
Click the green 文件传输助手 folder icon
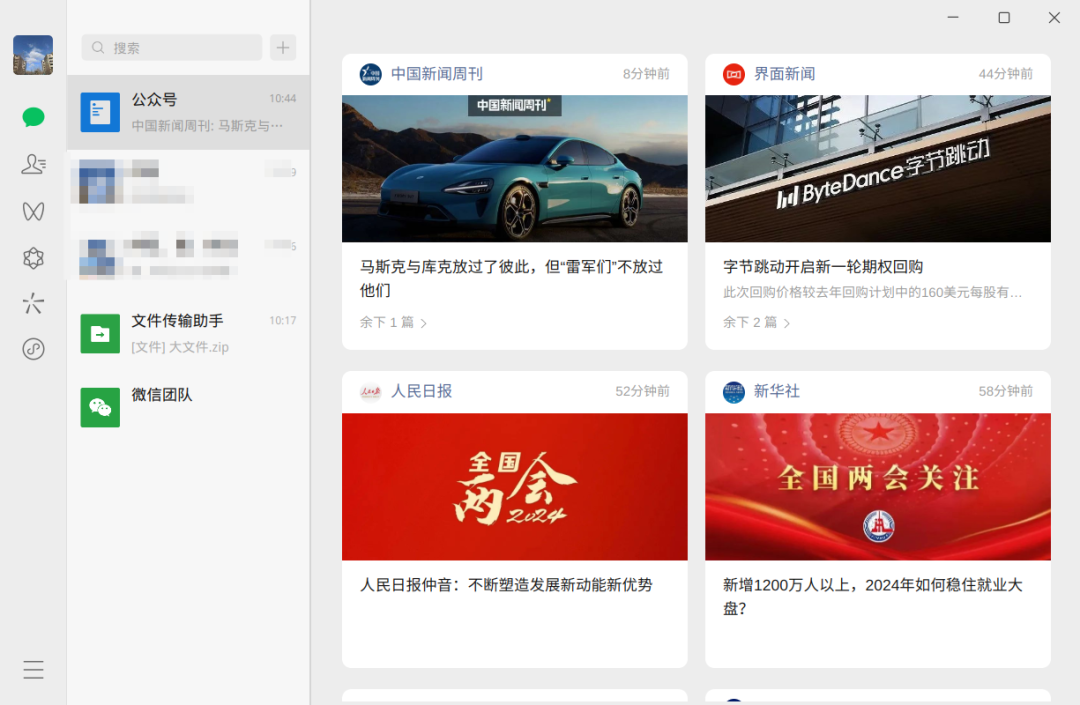(x=100, y=333)
